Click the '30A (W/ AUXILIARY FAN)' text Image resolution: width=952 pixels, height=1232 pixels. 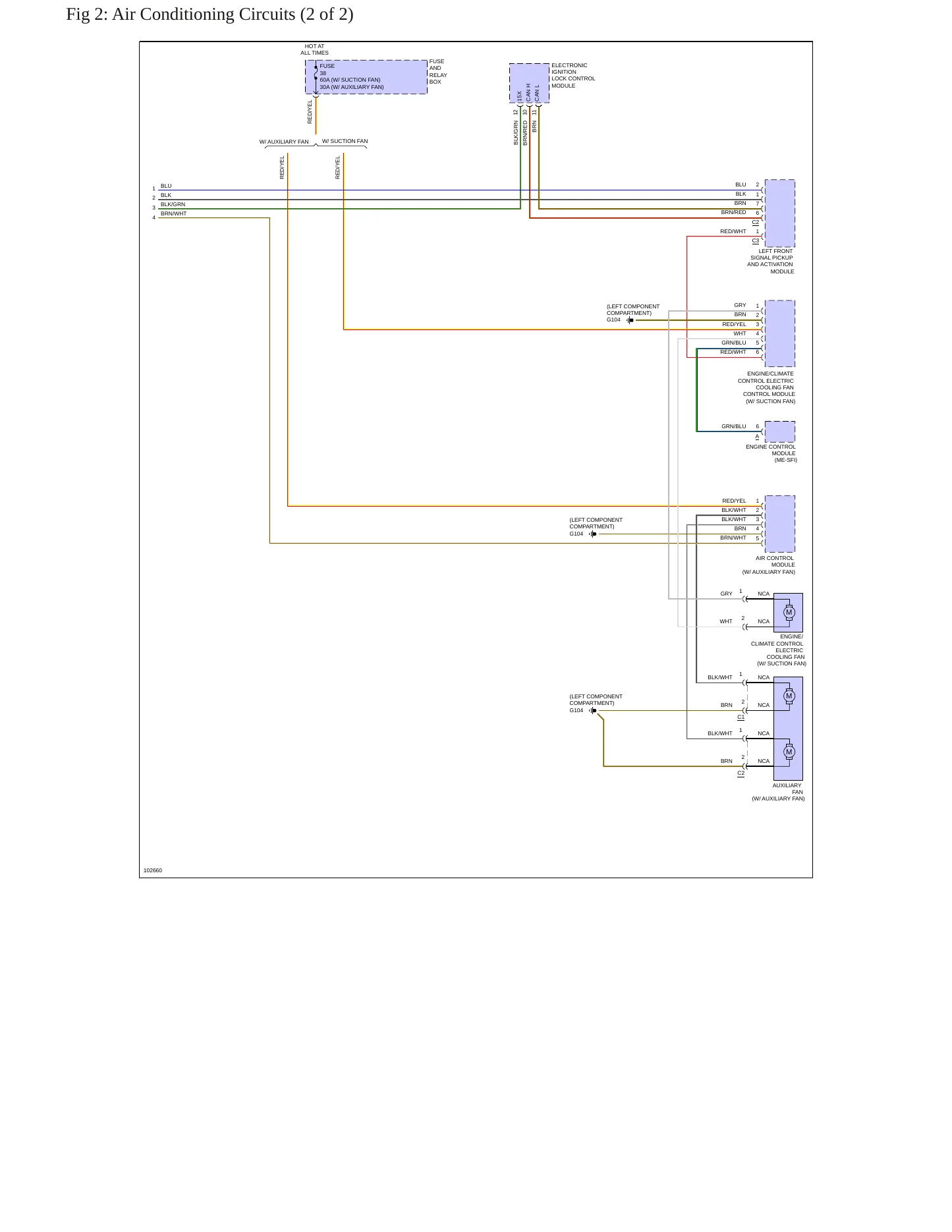352,87
